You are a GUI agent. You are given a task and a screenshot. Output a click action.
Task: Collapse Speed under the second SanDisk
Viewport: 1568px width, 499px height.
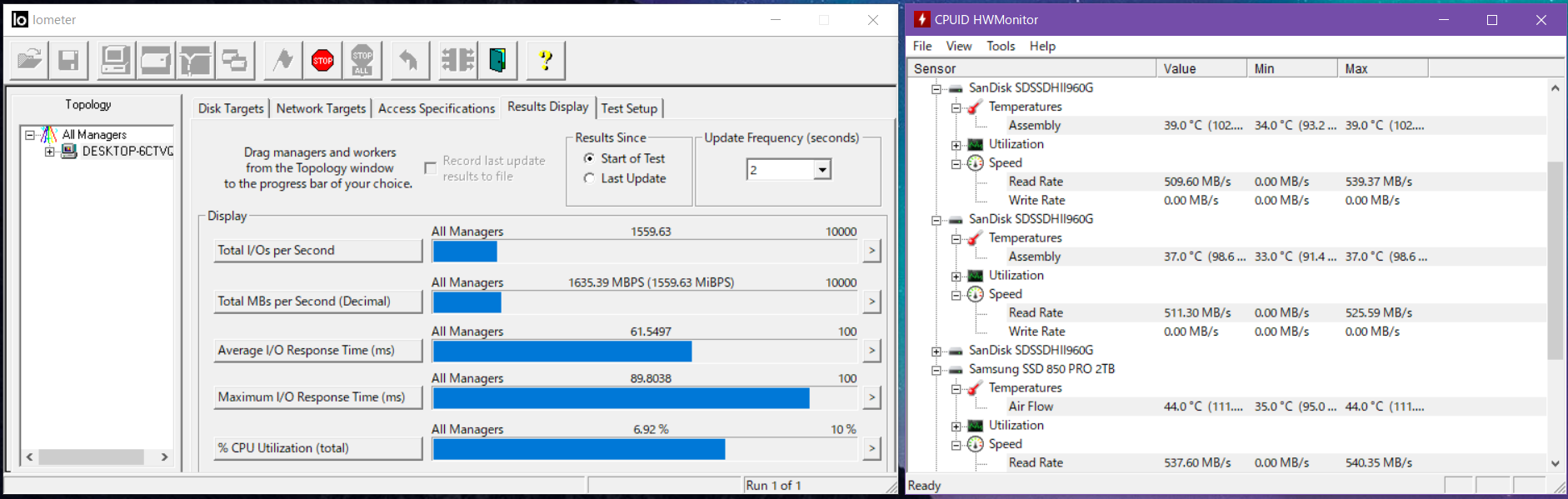[956, 295]
